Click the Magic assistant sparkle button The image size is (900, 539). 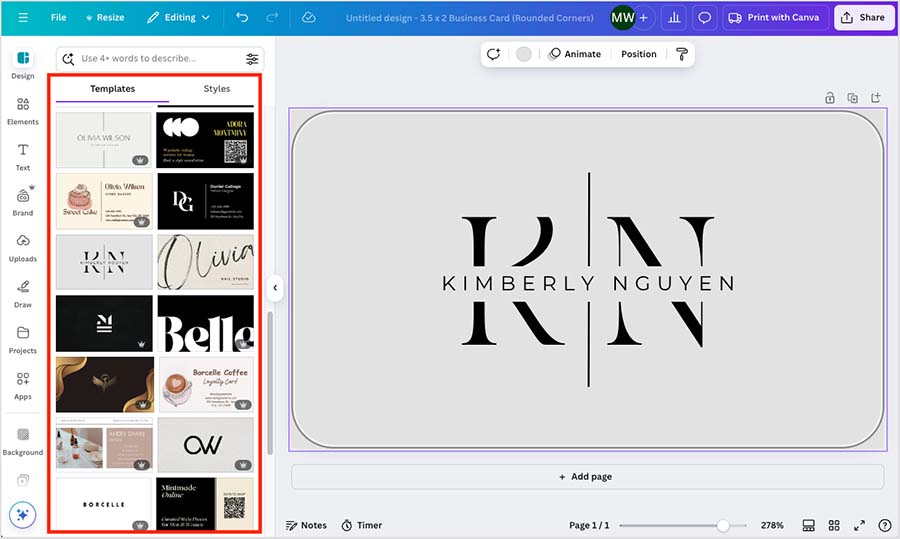(x=22, y=515)
